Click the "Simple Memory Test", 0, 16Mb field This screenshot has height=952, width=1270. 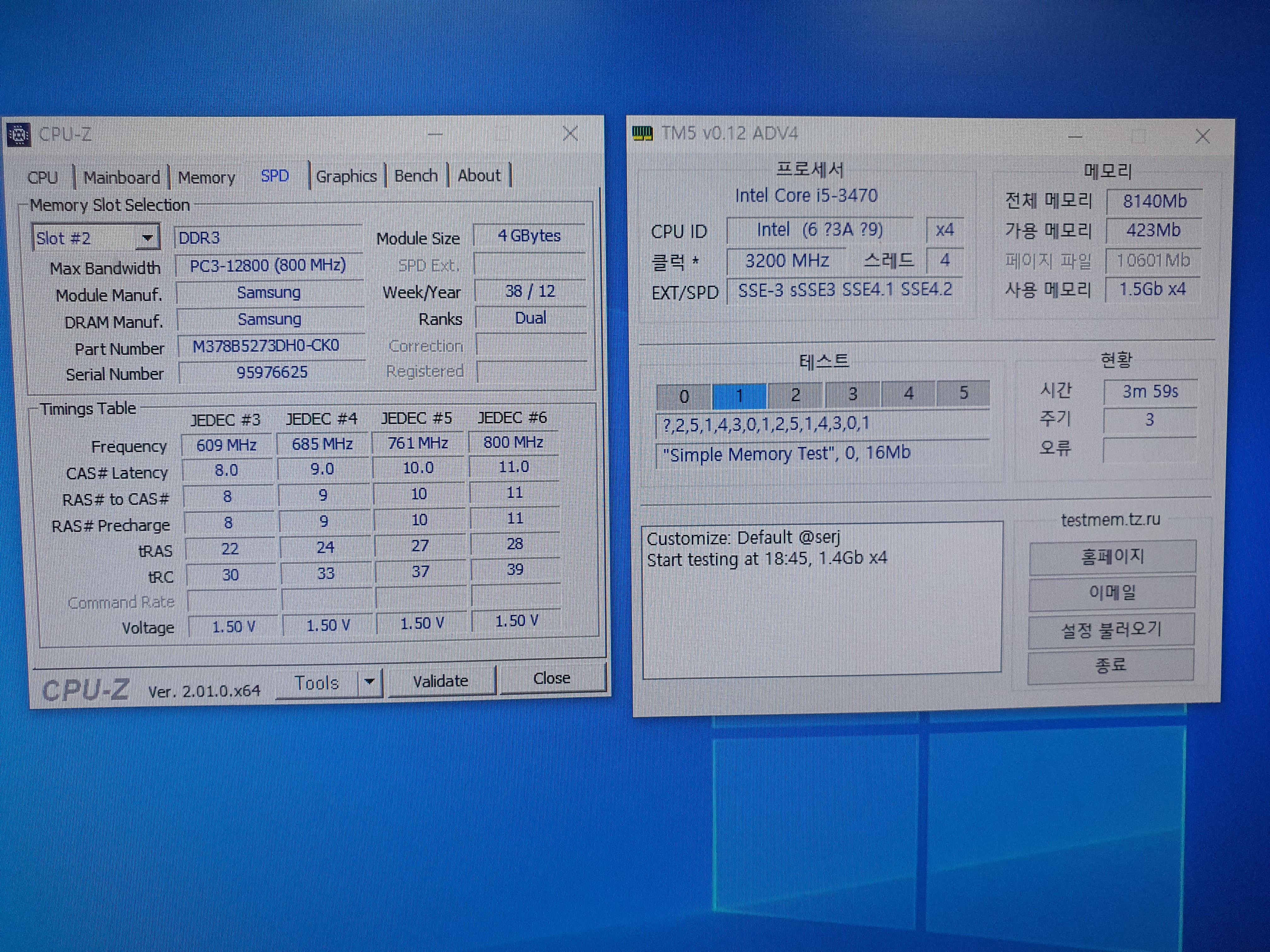(x=822, y=454)
